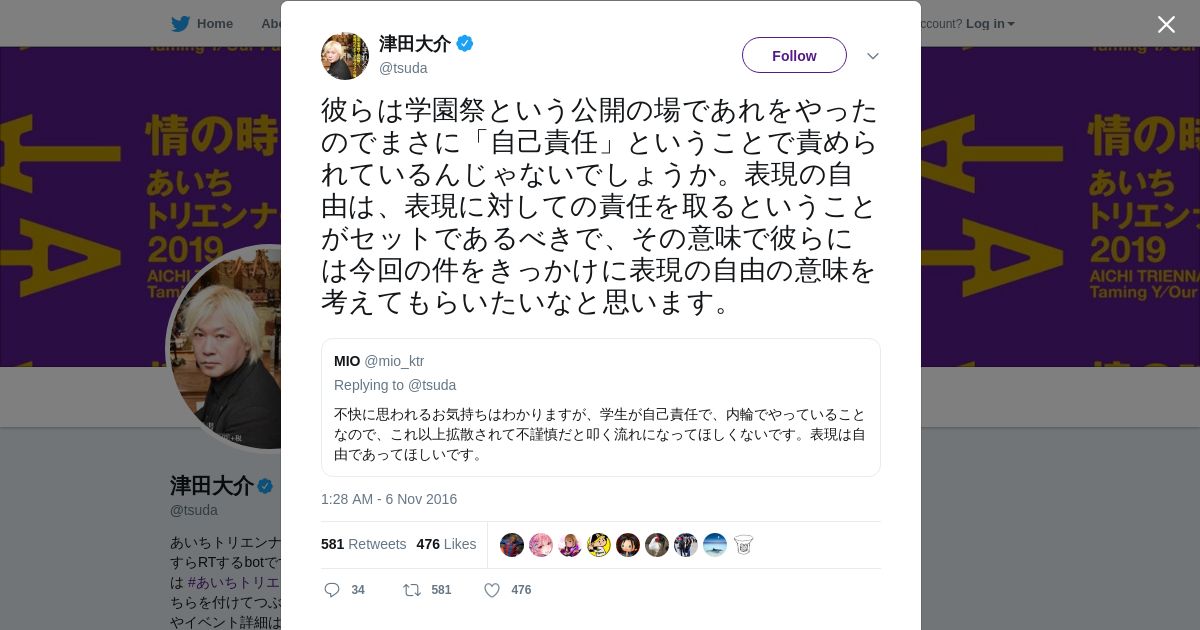Open the #あいちトリエ hashtag in the bio
This screenshot has width=1200, height=630.
coord(234,582)
